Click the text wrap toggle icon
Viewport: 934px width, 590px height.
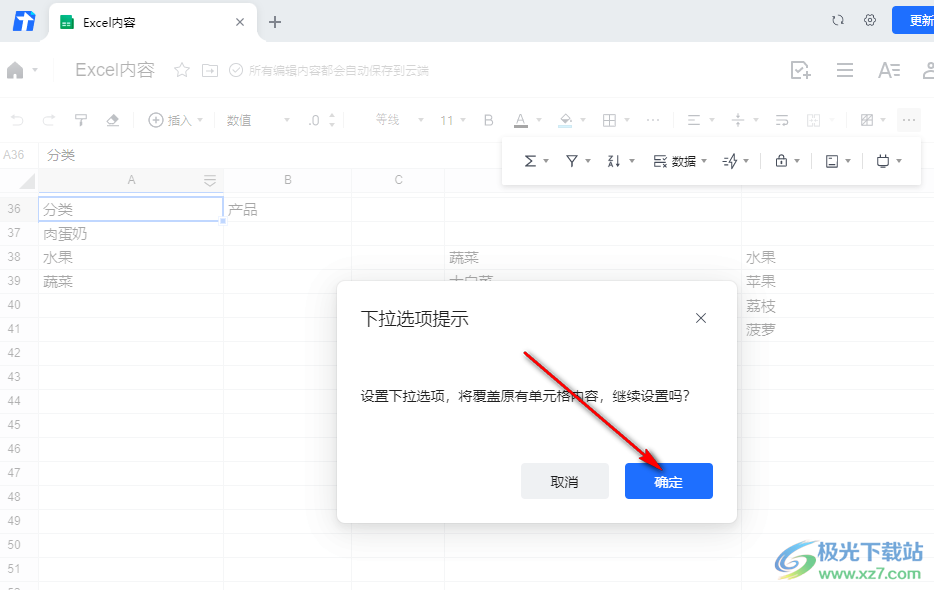[x=782, y=120]
